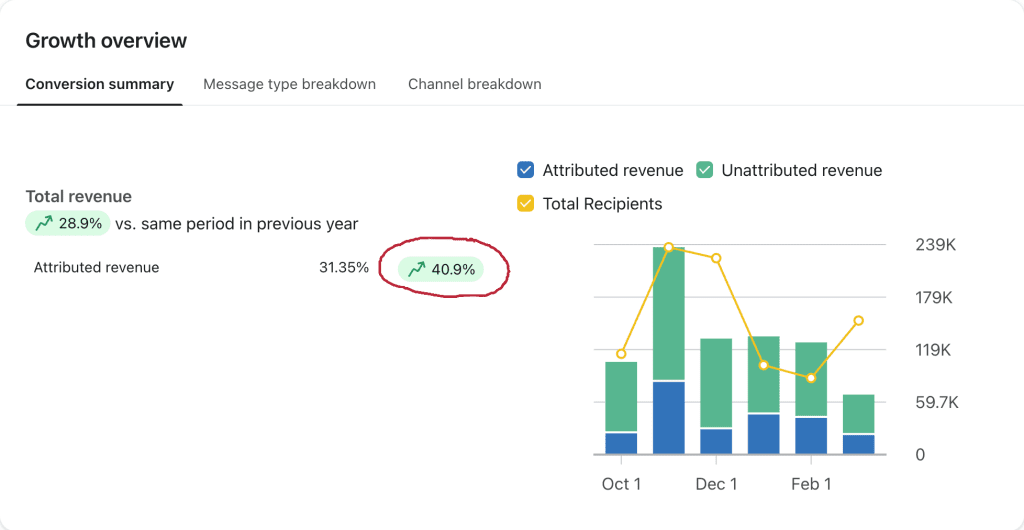Screen dimensions: 1024x530
Task: Click the Total recipients peak data point
Action: coord(668,247)
